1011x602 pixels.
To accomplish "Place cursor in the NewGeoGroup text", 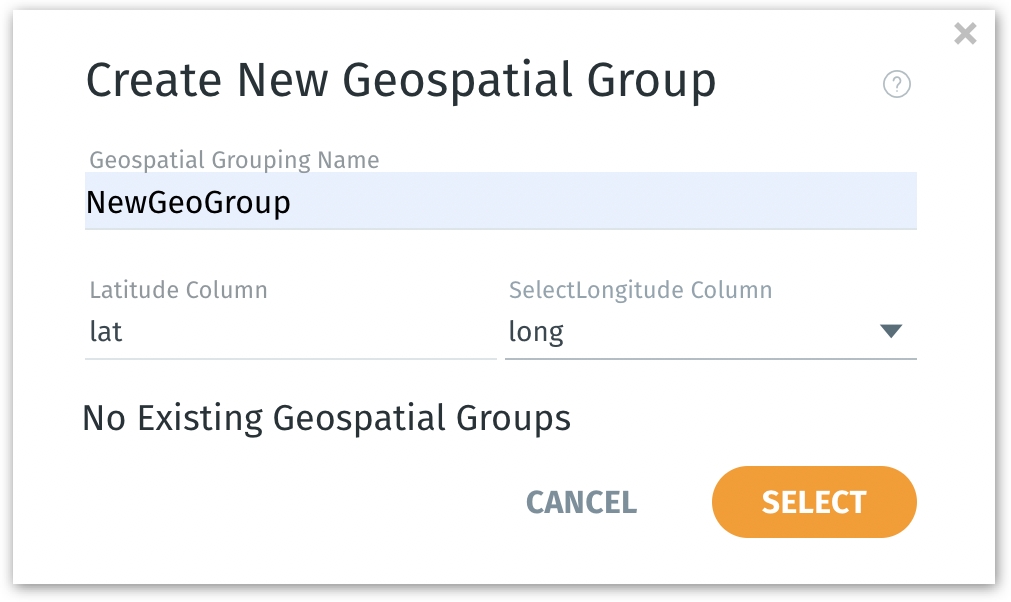I will pyautogui.click(x=188, y=203).
